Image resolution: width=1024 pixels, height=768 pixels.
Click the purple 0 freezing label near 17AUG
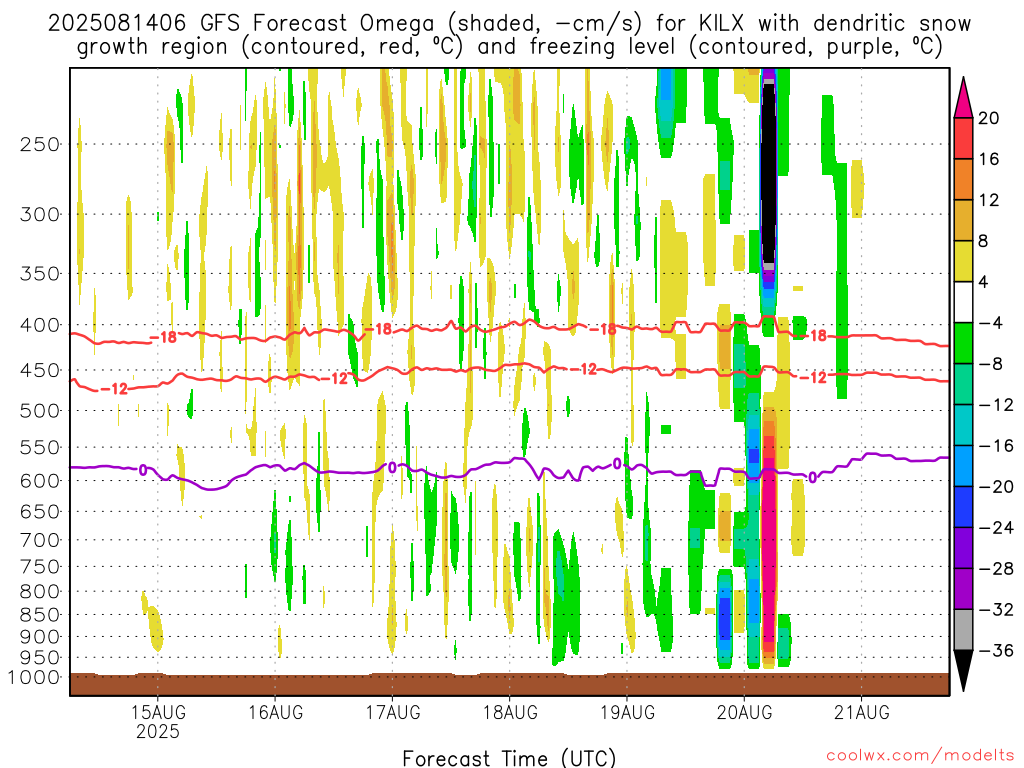(392, 468)
